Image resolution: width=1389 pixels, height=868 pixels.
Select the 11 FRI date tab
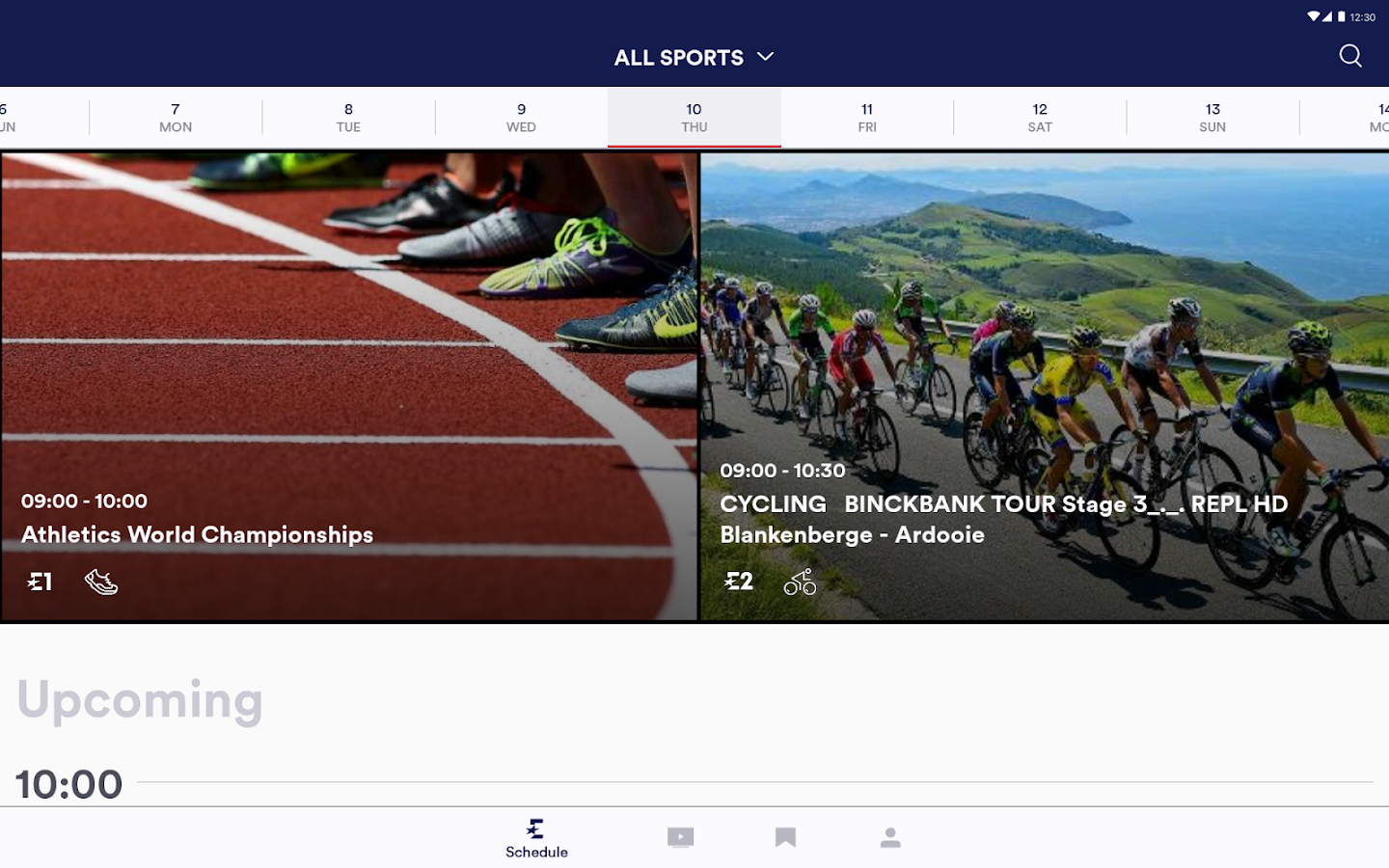coord(867,118)
